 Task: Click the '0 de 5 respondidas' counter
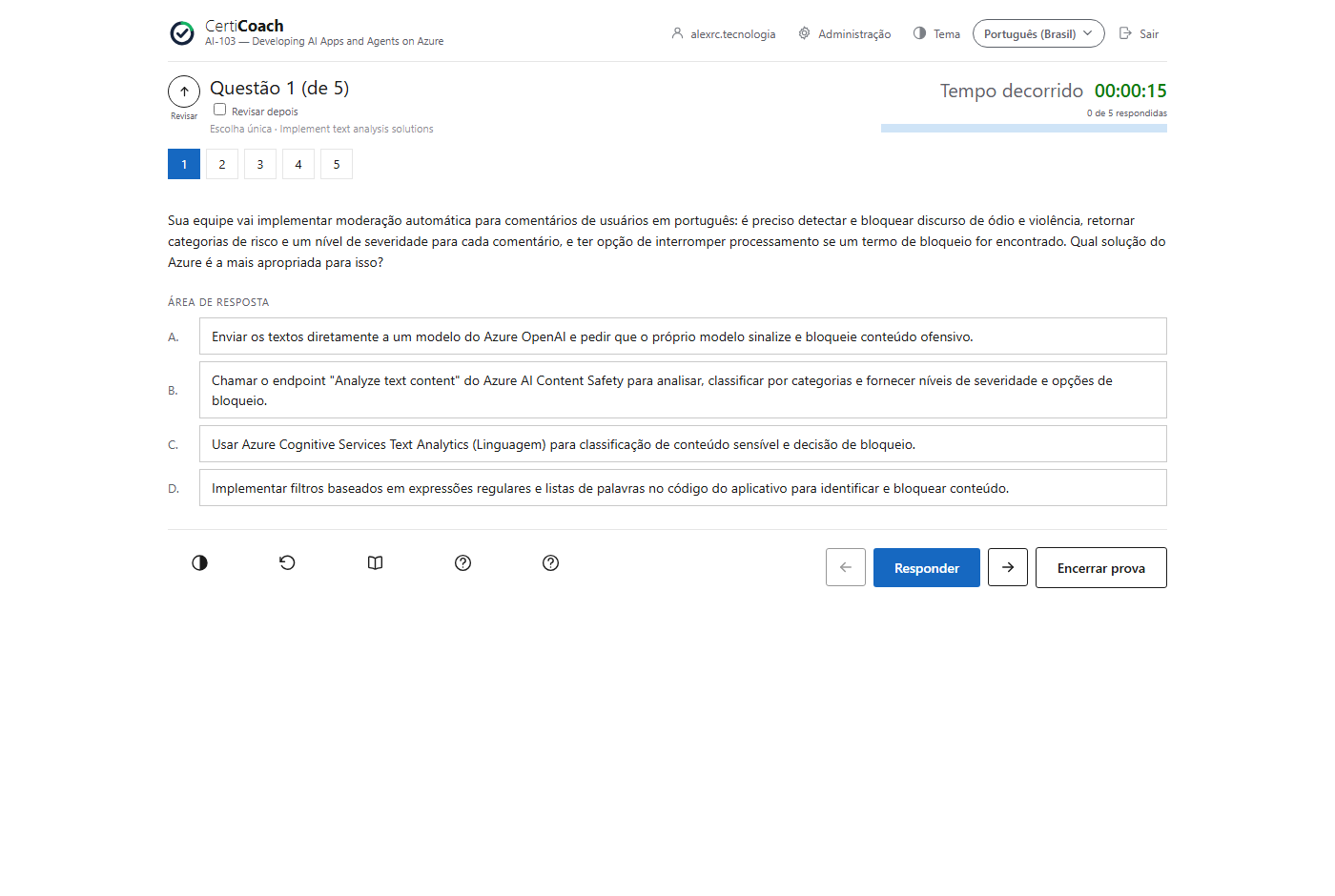point(1127,113)
